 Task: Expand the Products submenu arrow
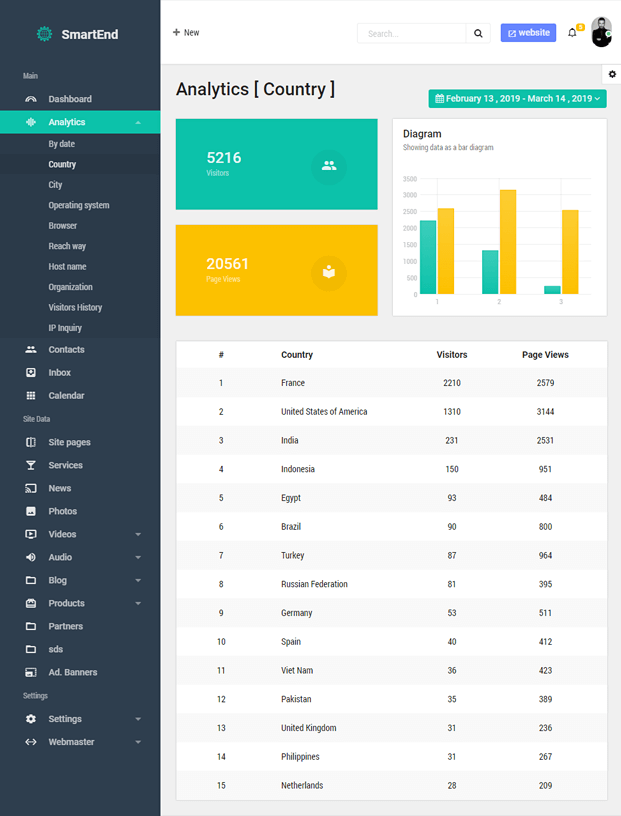pos(138,604)
